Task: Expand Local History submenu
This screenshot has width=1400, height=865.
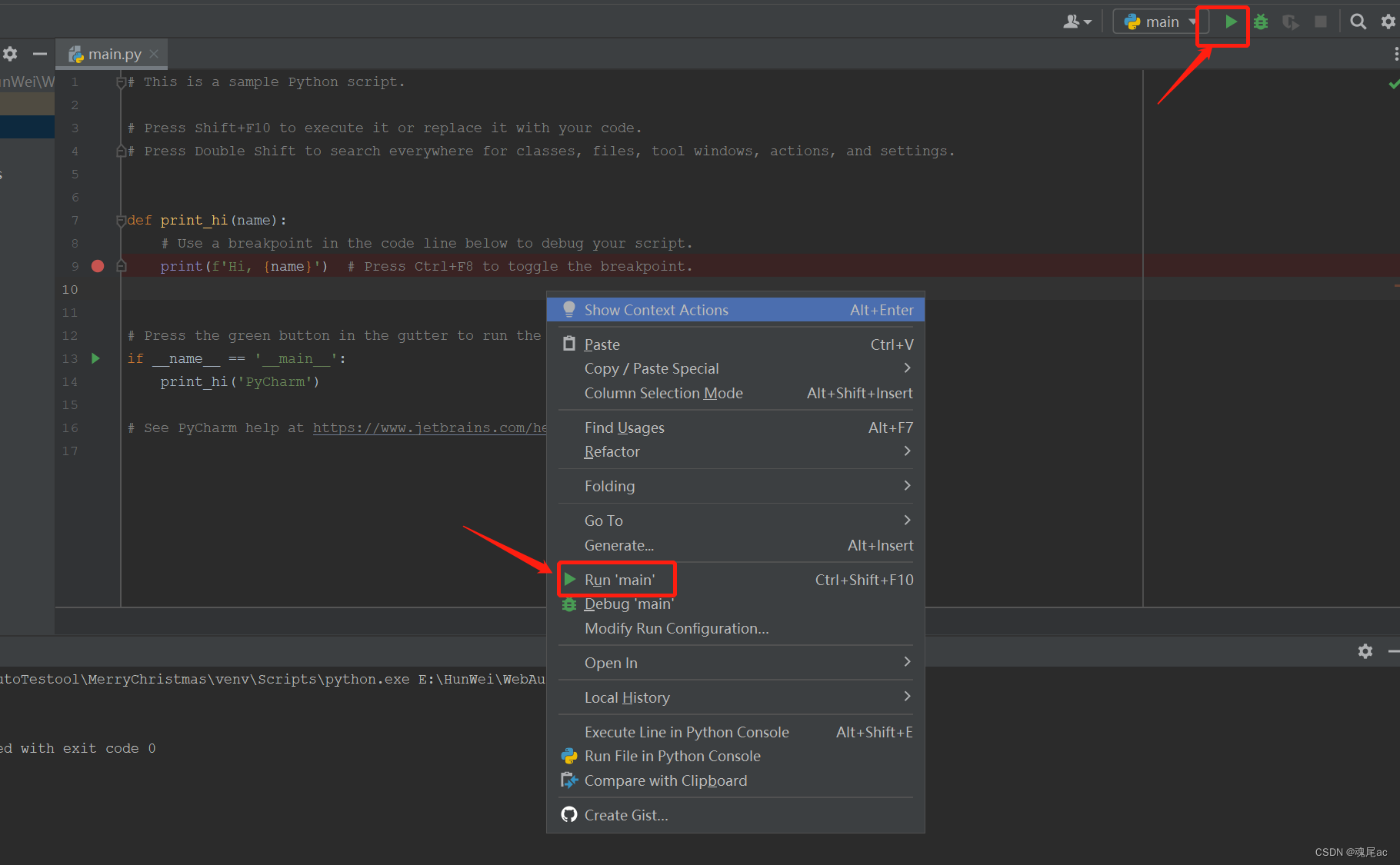Action: pyautogui.click(x=735, y=697)
